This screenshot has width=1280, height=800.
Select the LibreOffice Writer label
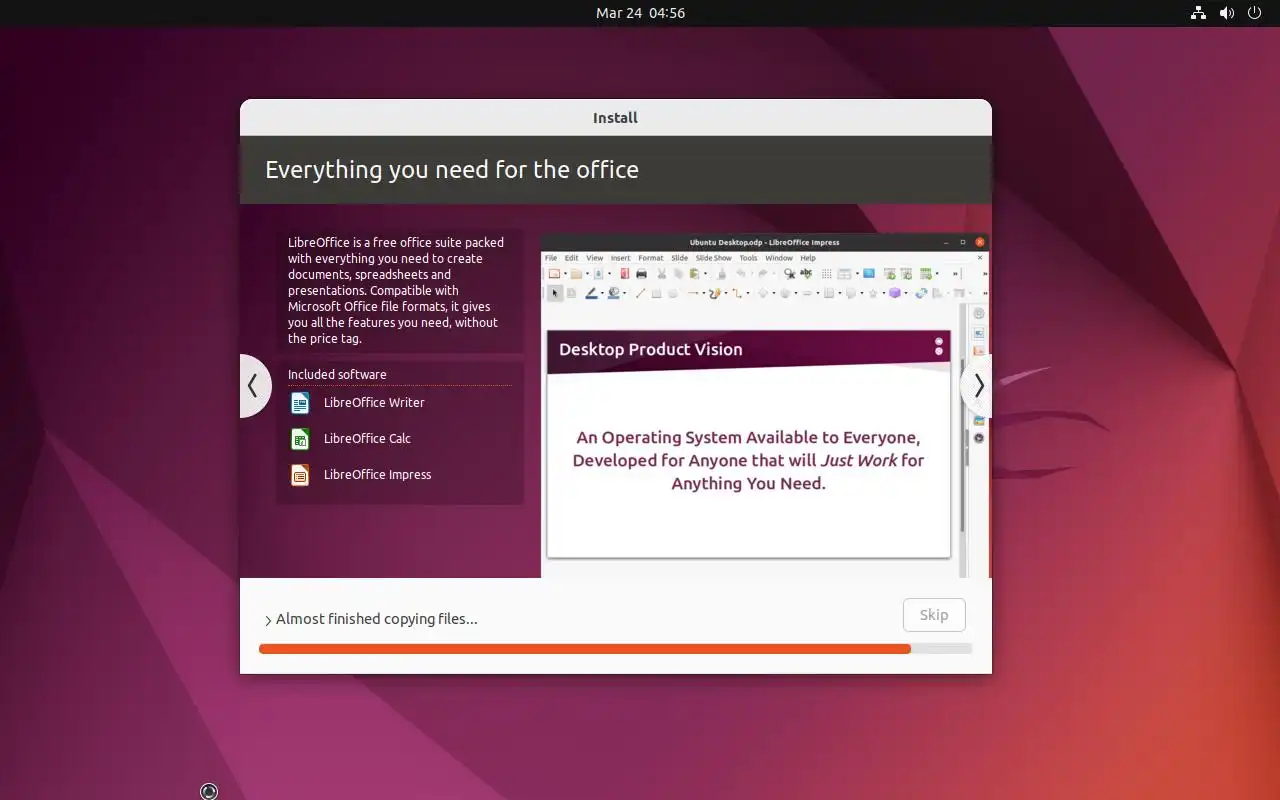[374, 402]
